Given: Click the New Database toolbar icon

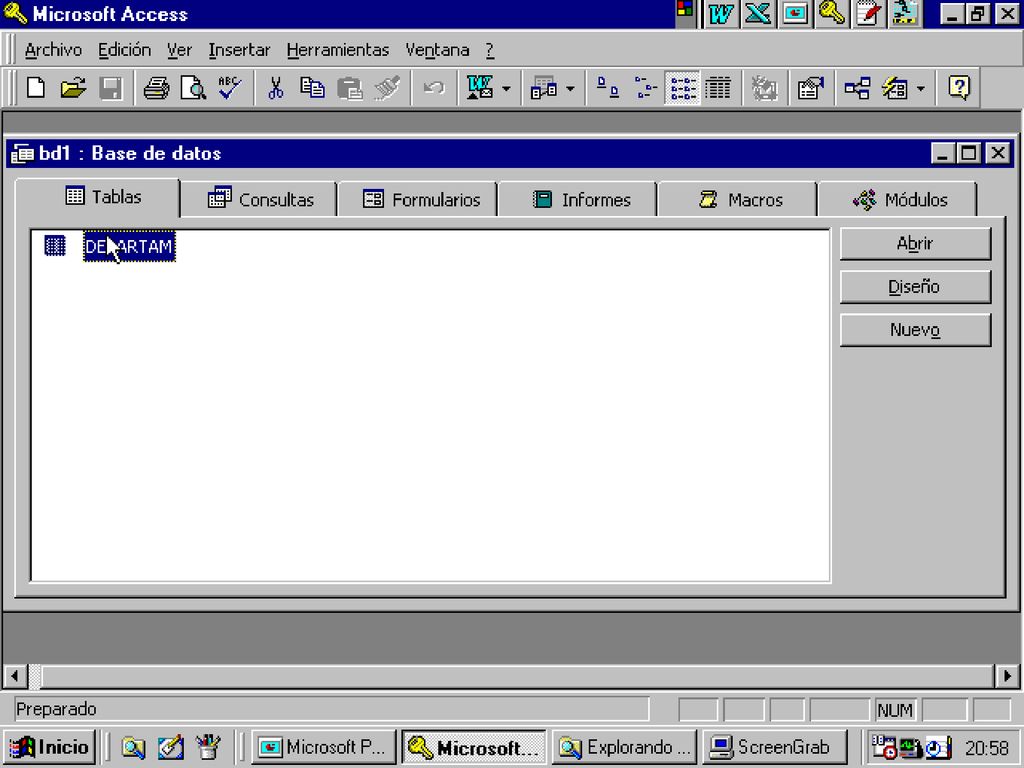Looking at the screenshot, I should coord(36,88).
